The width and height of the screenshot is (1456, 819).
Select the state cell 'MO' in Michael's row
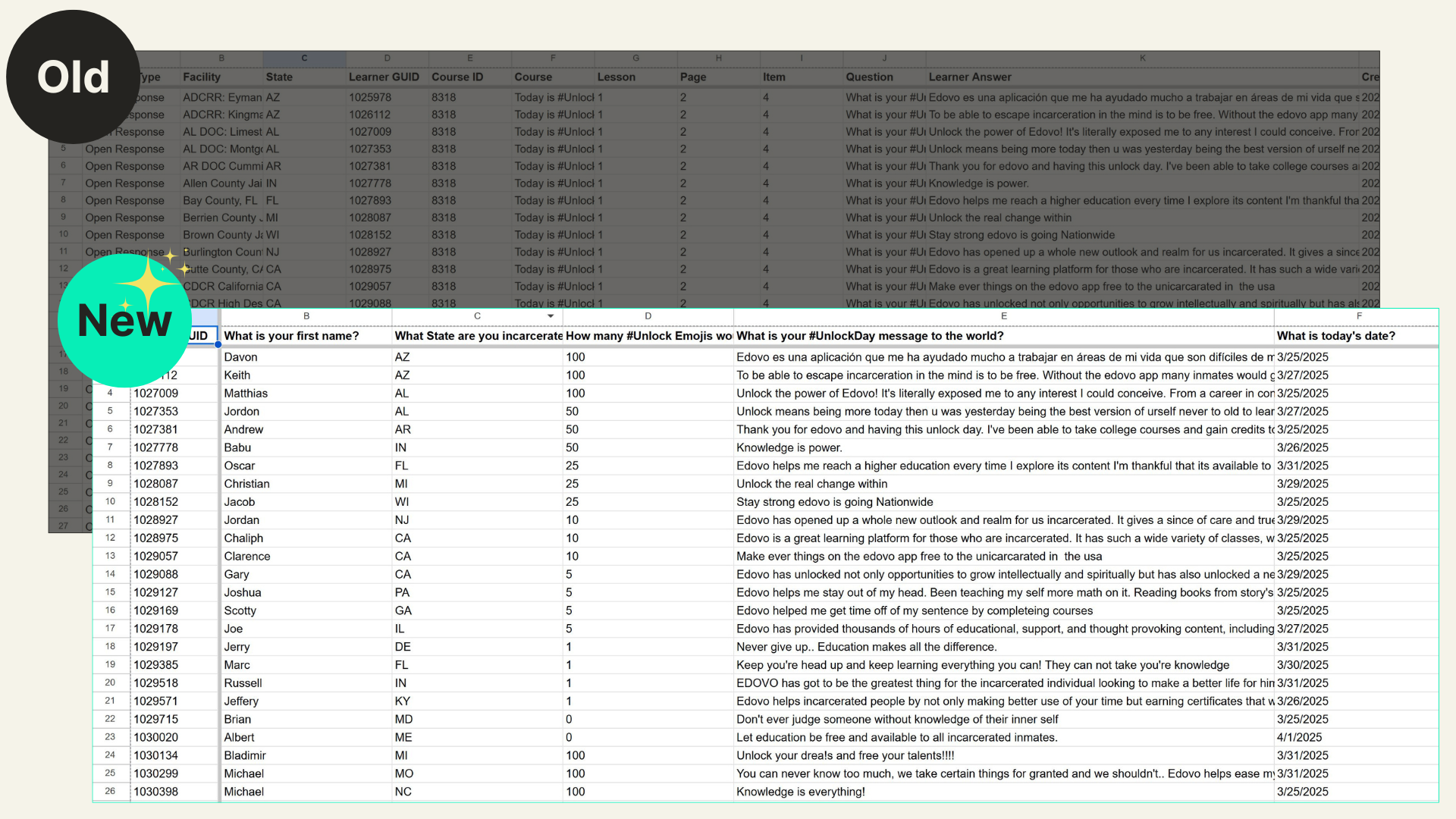478,774
